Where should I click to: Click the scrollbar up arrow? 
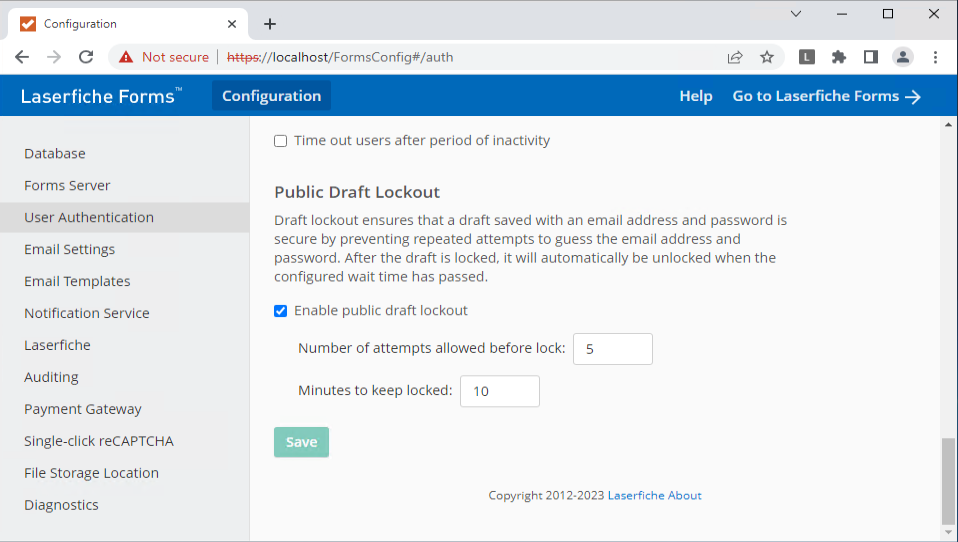click(948, 125)
